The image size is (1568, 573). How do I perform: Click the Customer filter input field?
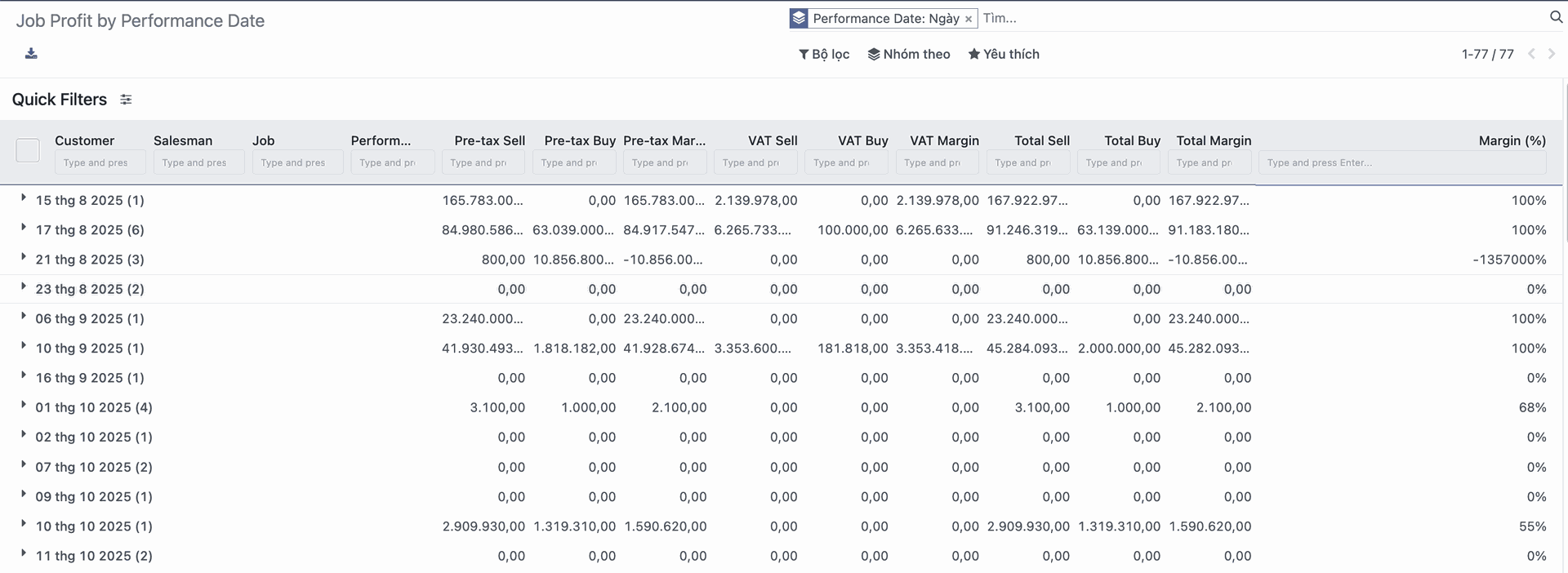[100, 162]
